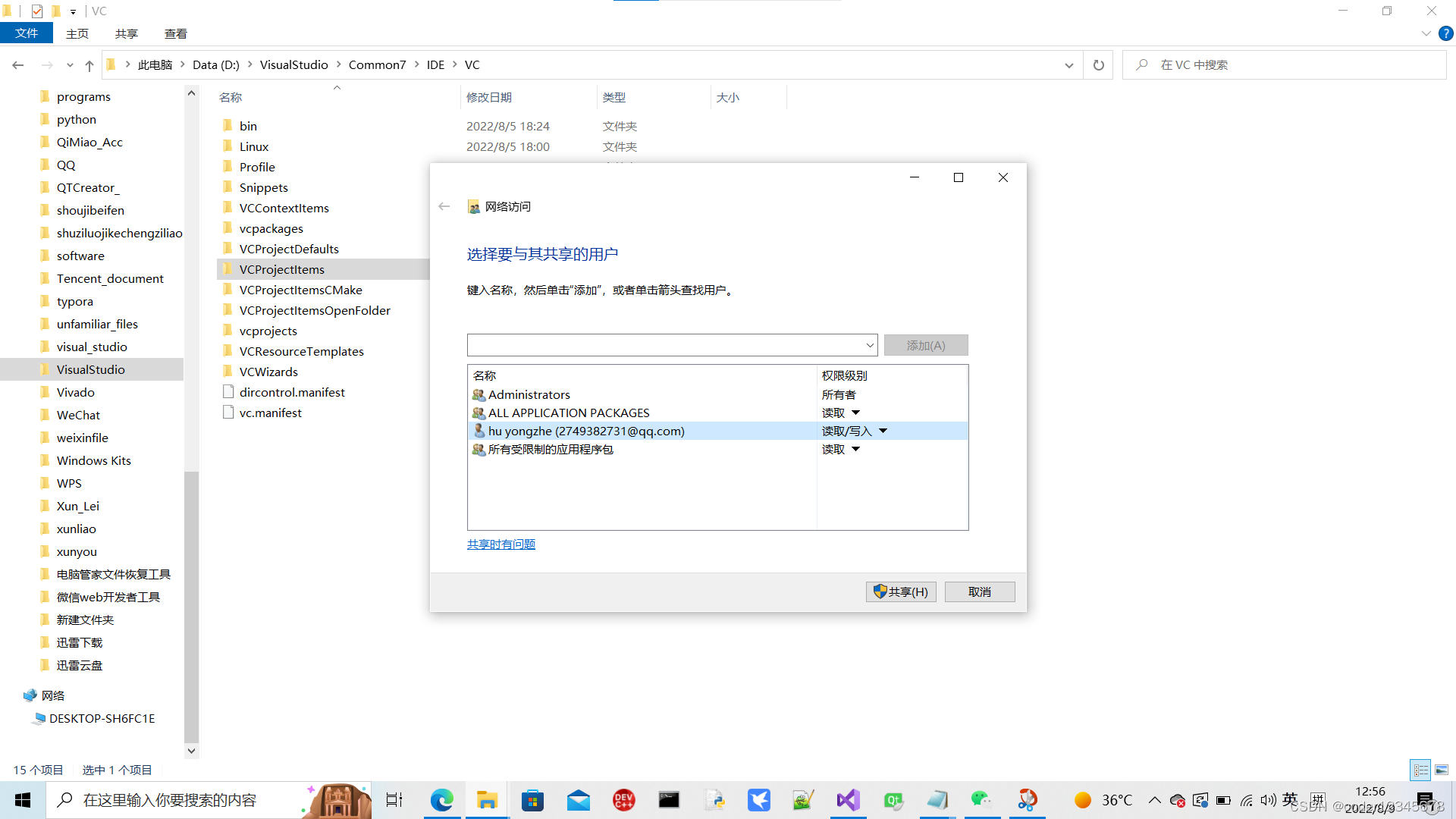Open permission dropdown for ALL APPLICATION PACKAGES
The height and width of the screenshot is (819, 1456).
855,413
